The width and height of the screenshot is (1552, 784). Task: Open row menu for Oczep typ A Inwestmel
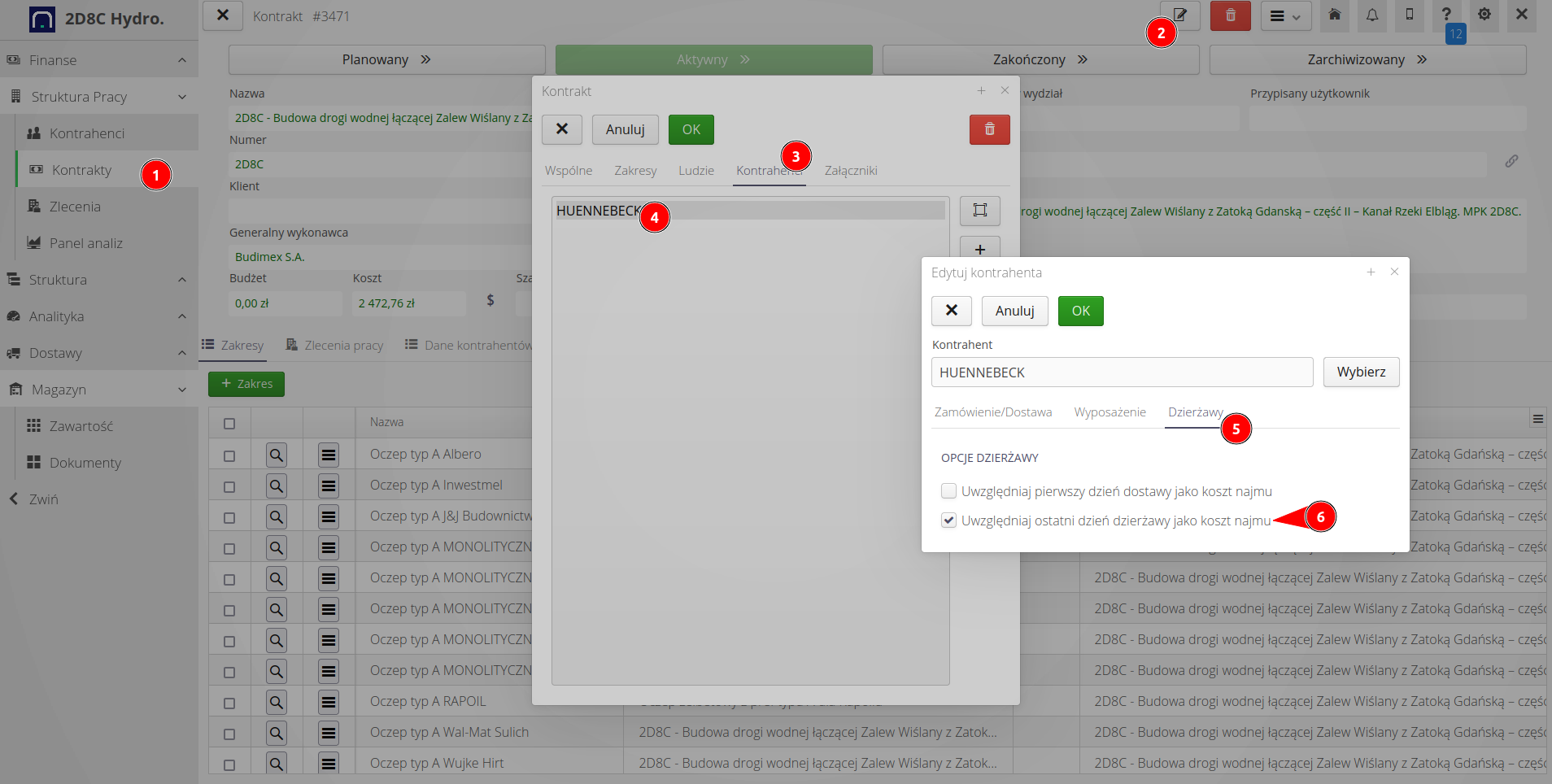pos(329,486)
